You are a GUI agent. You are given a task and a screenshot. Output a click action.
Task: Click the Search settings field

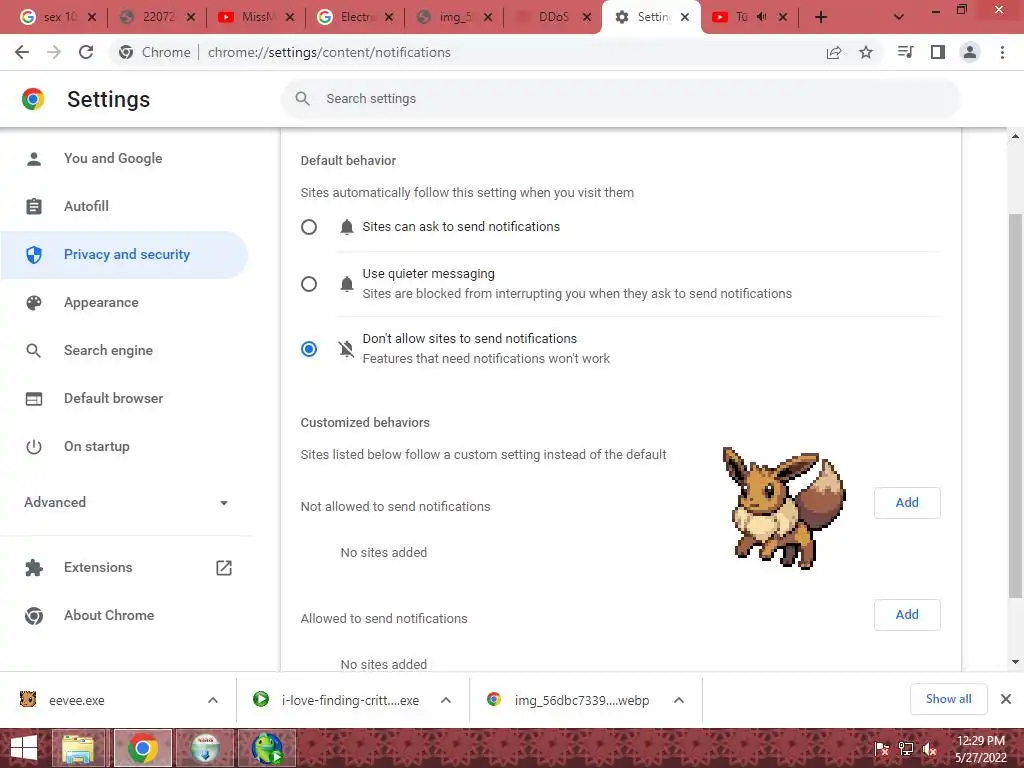[620, 99]
